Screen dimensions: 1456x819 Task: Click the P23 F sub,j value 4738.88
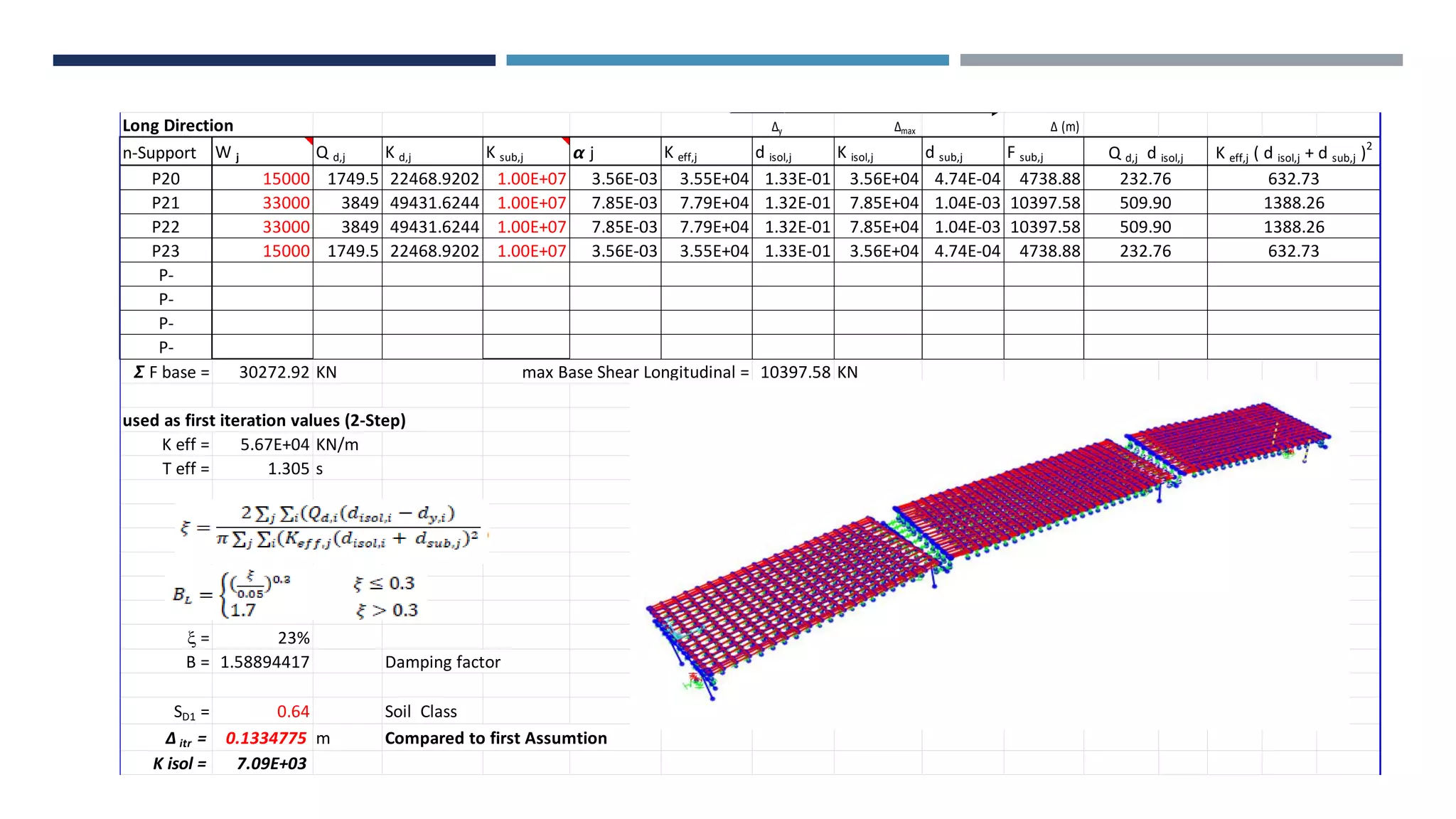click(1049, 251)
